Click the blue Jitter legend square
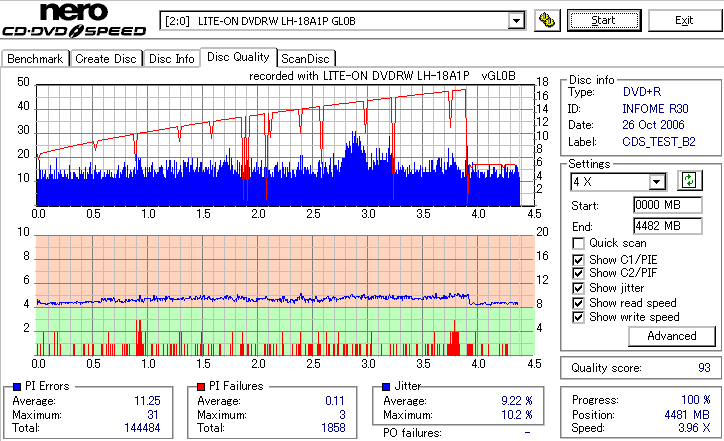This screenshot has height=441, width=724. 386,387
